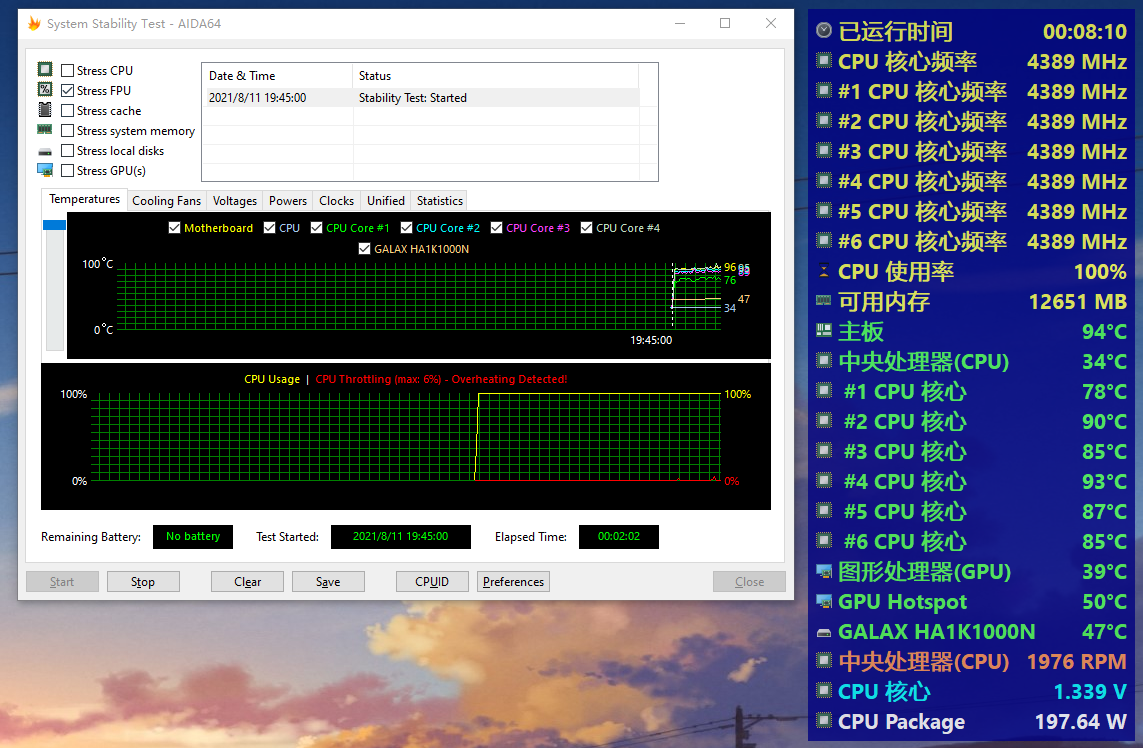Click the clock icon next to 已运行时间
This screenshot has width=1143, height=748.
(x=824, y=31)
